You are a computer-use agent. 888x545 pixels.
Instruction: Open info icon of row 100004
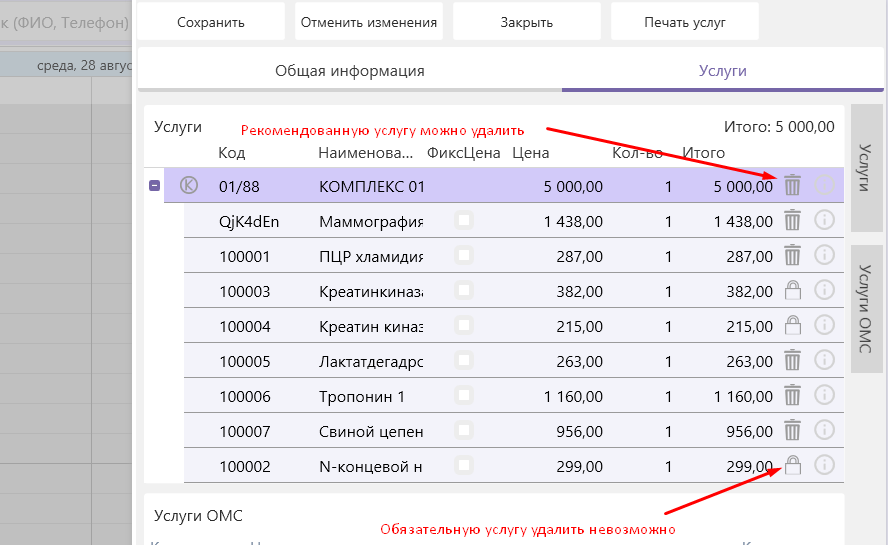(x=825, y=325)
